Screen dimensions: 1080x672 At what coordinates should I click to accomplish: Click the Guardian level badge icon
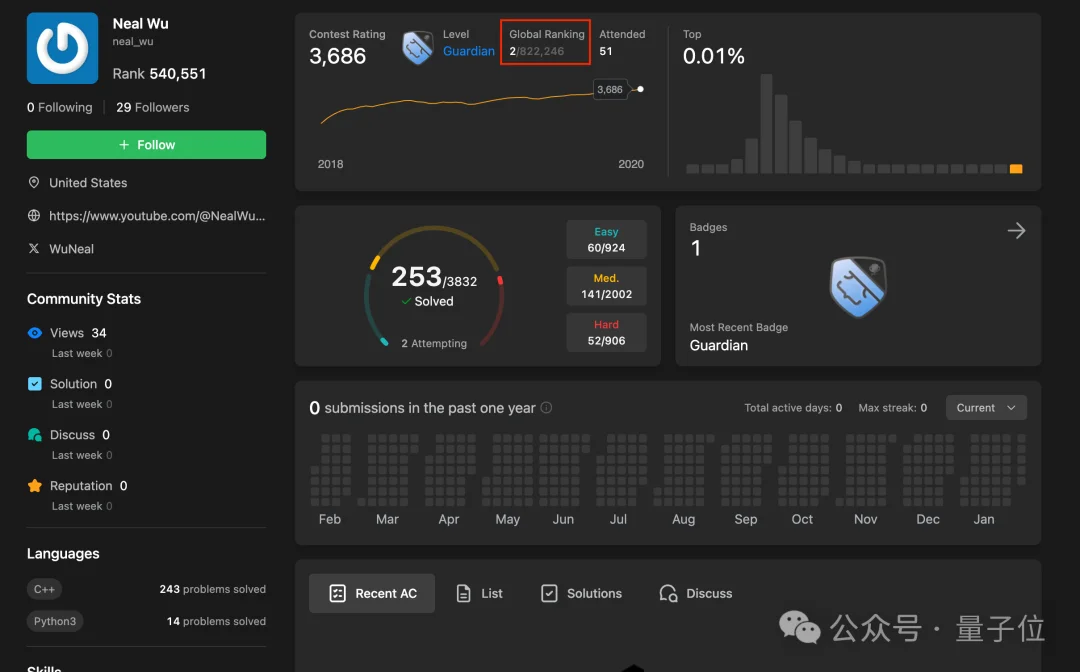[x=417, y=47]
